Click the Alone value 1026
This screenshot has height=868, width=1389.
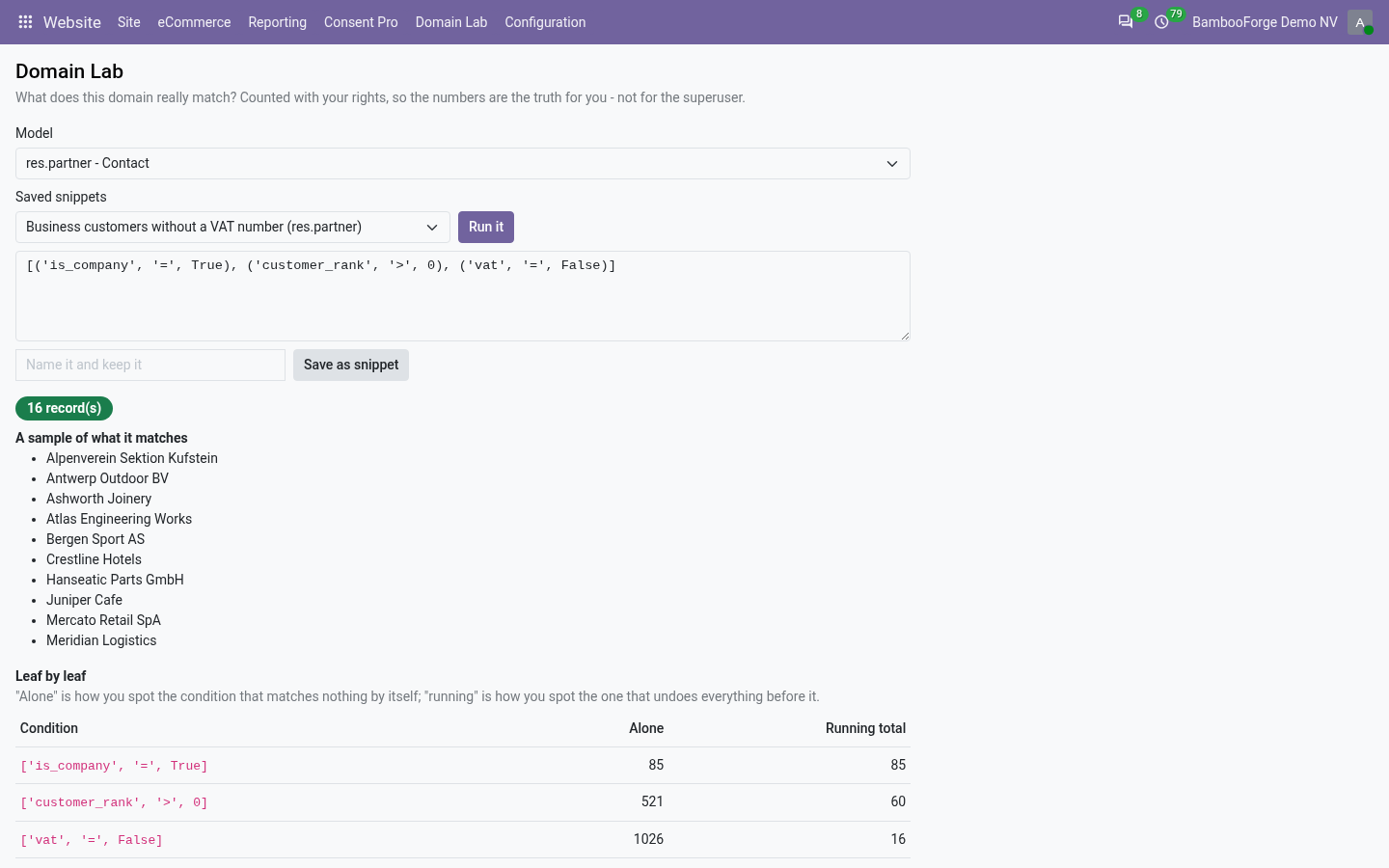point(648,839)
